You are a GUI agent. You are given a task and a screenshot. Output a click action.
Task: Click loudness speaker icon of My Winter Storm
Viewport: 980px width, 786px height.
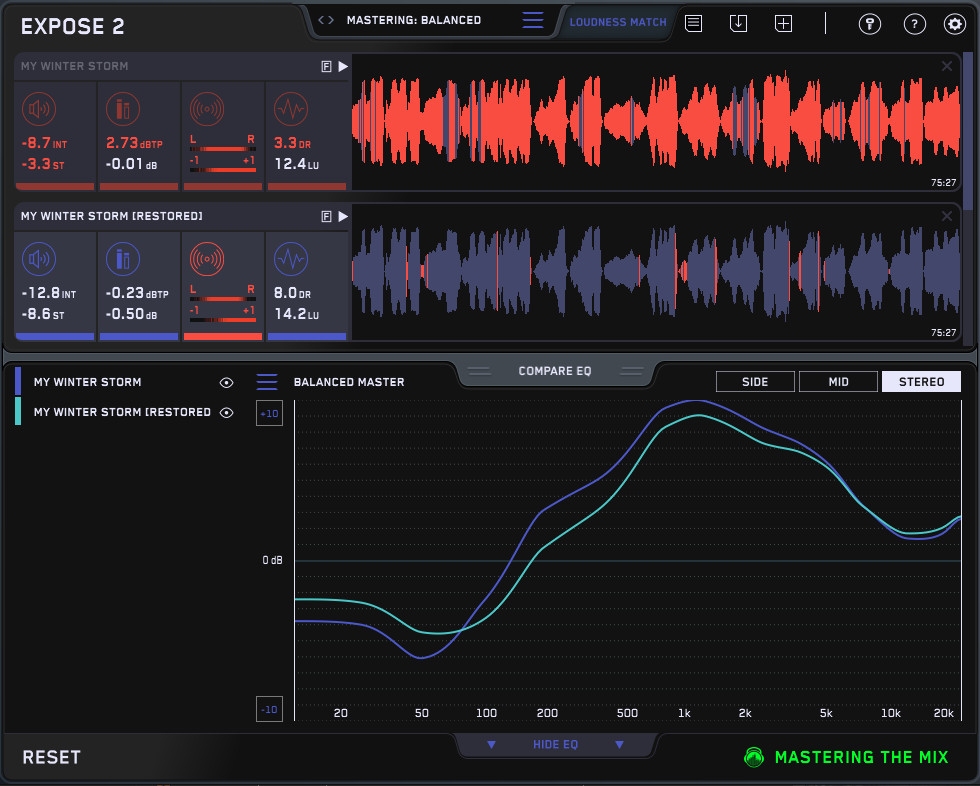39,109
